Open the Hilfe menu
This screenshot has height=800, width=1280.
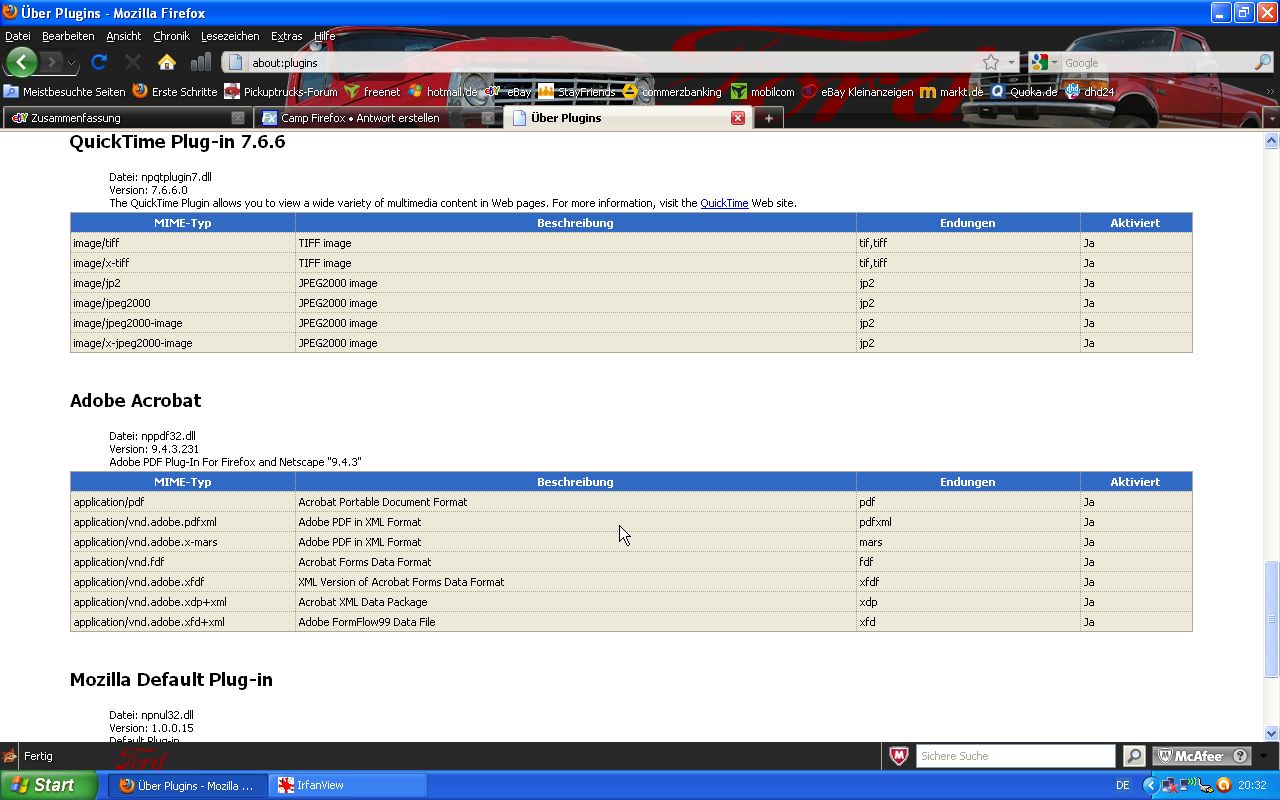[325, 36]
